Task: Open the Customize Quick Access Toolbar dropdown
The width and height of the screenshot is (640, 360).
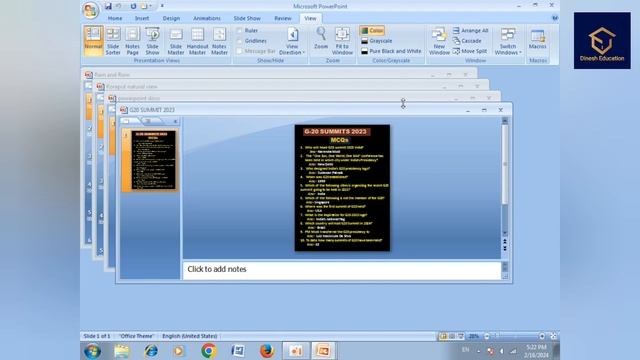Action: (x=162, y=6)
